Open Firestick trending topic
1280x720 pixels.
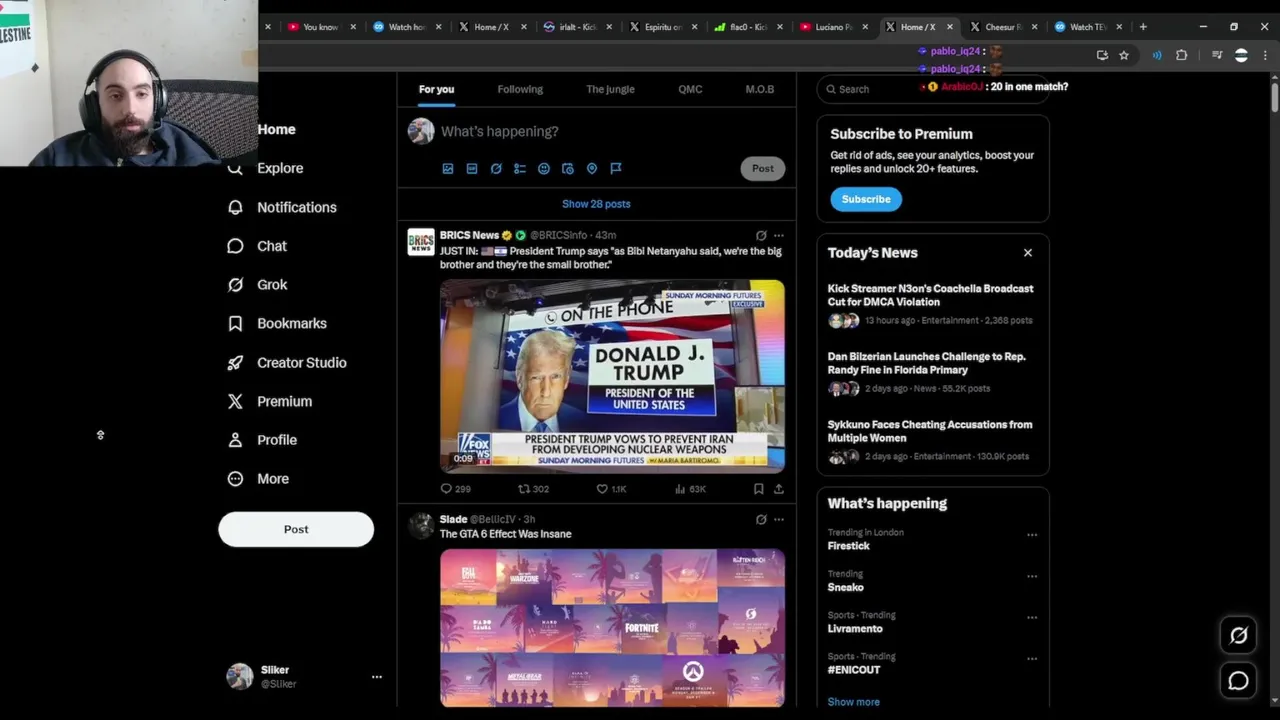[x=849, y=546]
